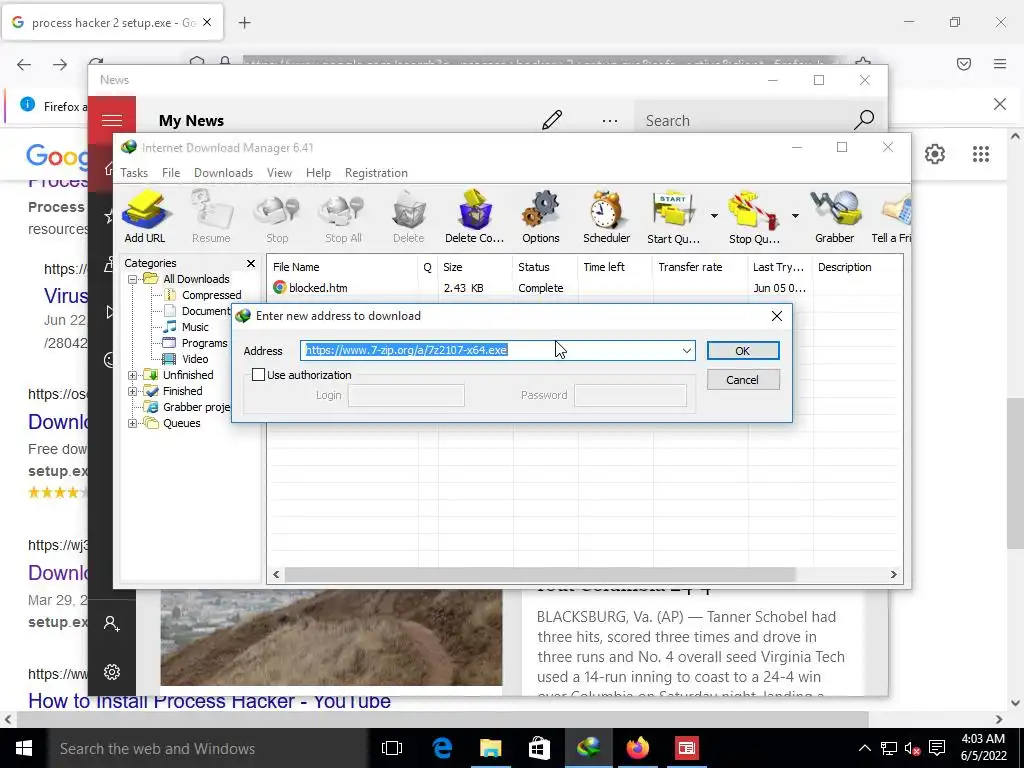The width and height of the screenshot is (1024, 768).
Task: Open Google settings gear in Firefox
Action: tap(935, 154)
